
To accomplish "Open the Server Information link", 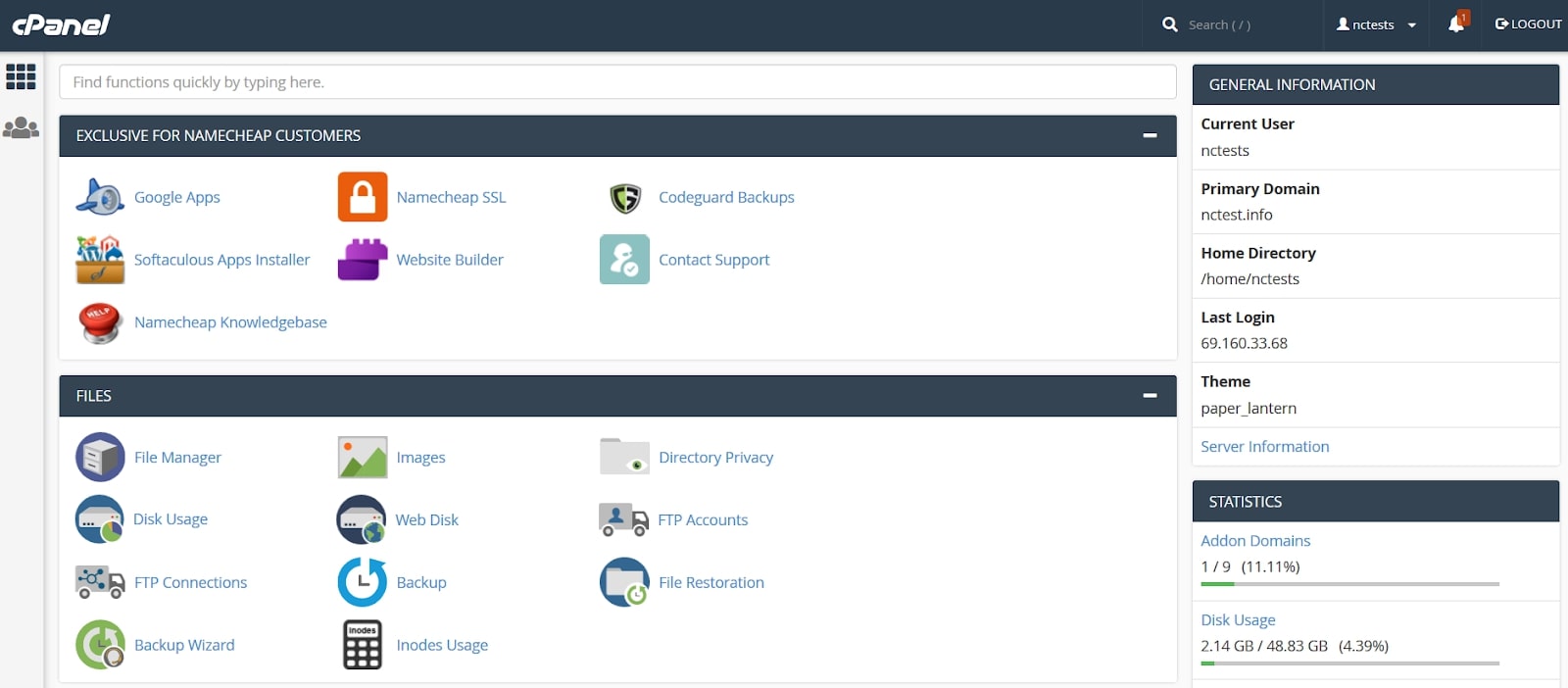I will click(x=1264, y=447).
